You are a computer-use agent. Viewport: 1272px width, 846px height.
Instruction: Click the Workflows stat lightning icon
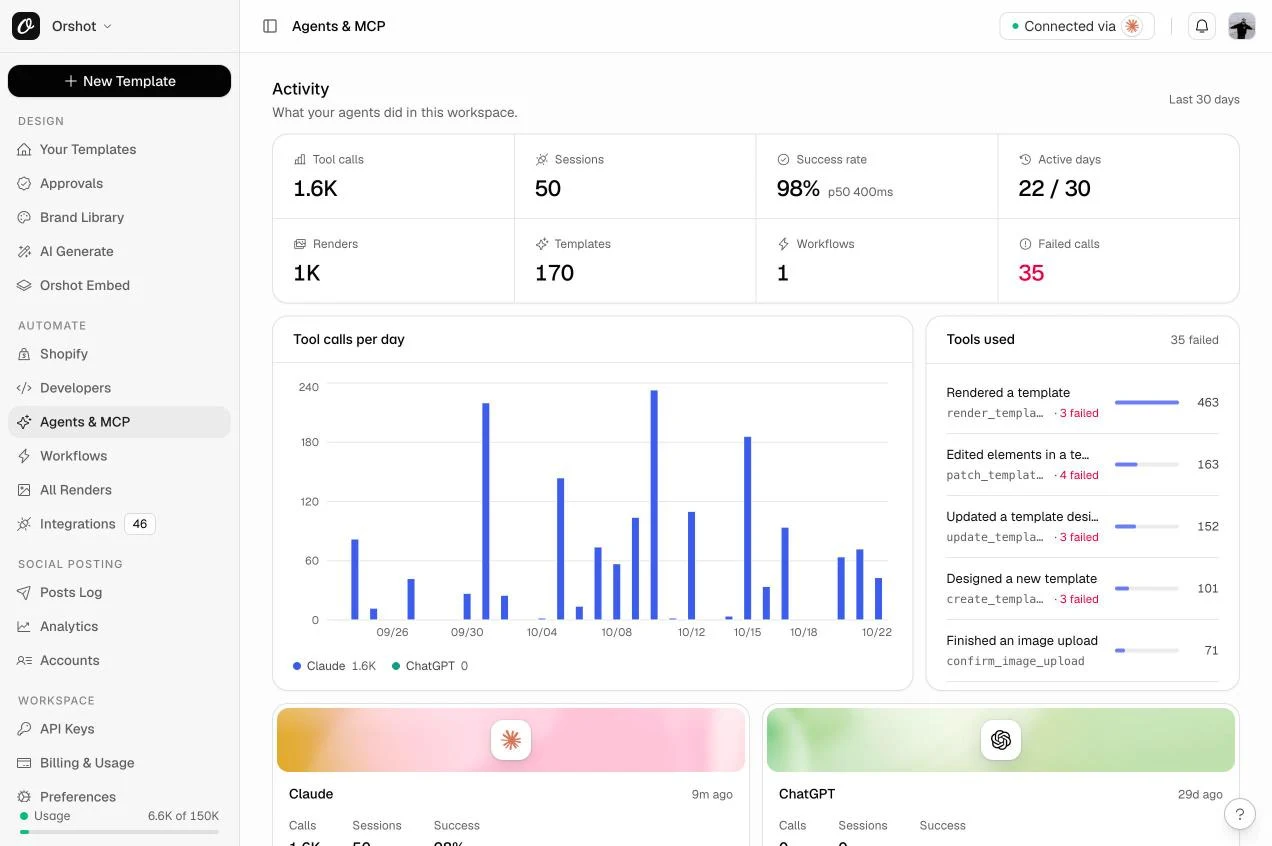784,244
